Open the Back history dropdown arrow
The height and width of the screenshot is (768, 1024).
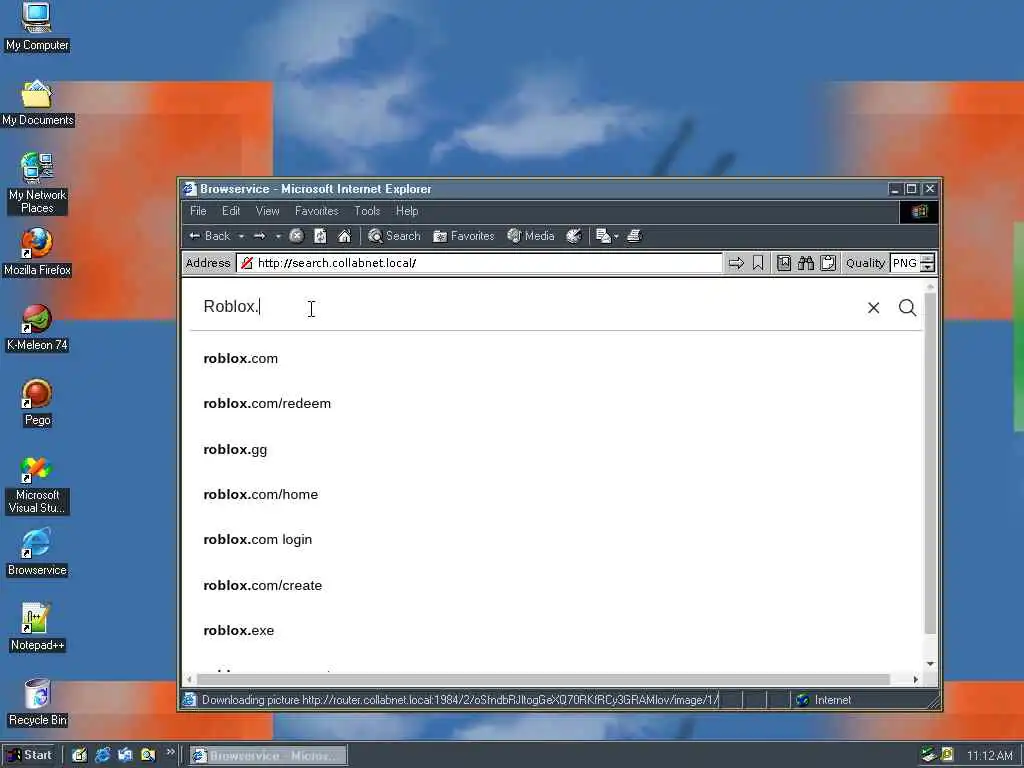click(241, 236)
